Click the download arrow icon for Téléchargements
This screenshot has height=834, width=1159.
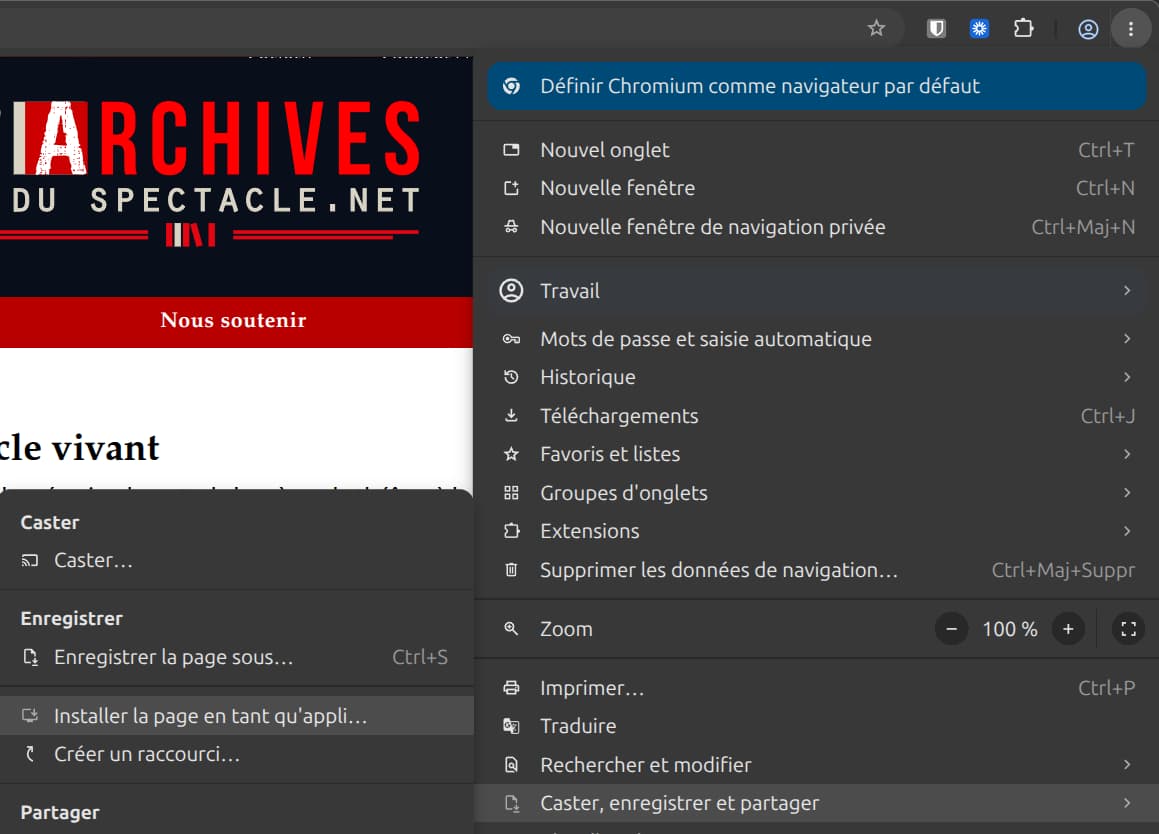511,416
